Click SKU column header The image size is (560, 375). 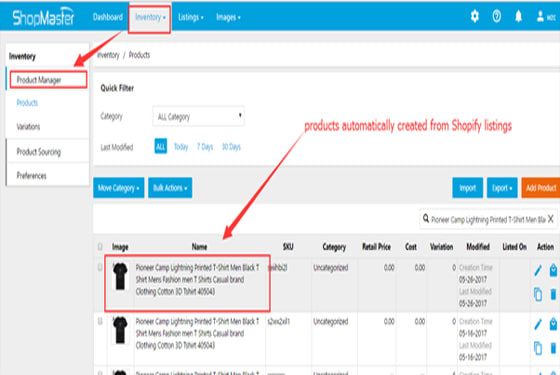pyautogui.click(x=288, y=246)
